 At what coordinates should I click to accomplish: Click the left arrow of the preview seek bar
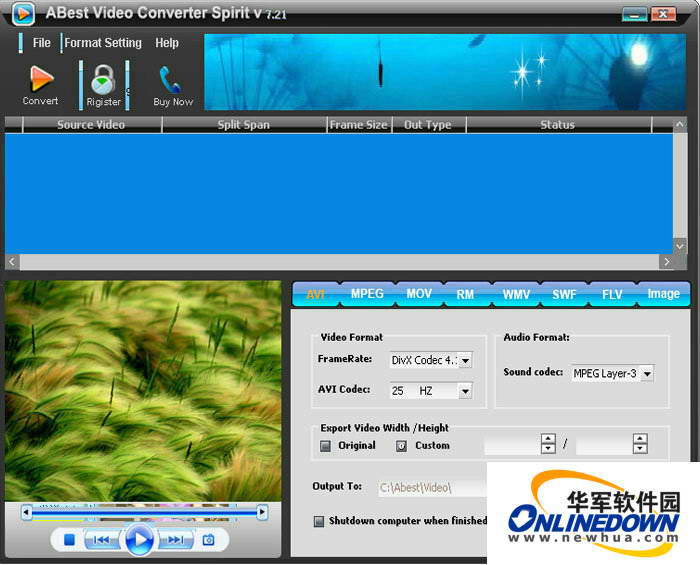click(26, 512)
